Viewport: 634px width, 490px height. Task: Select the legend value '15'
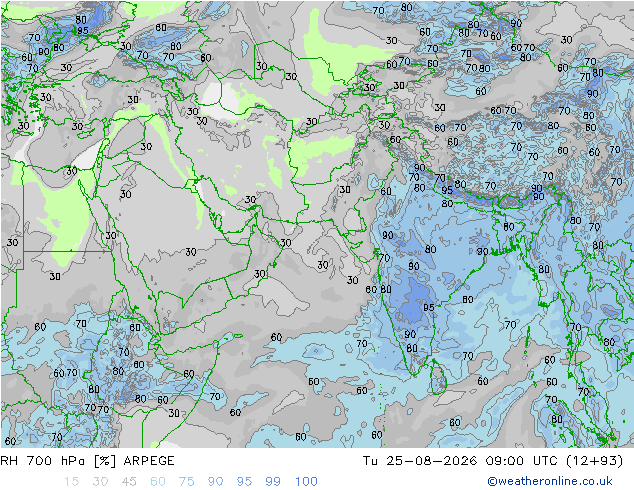tap(71, 482)
